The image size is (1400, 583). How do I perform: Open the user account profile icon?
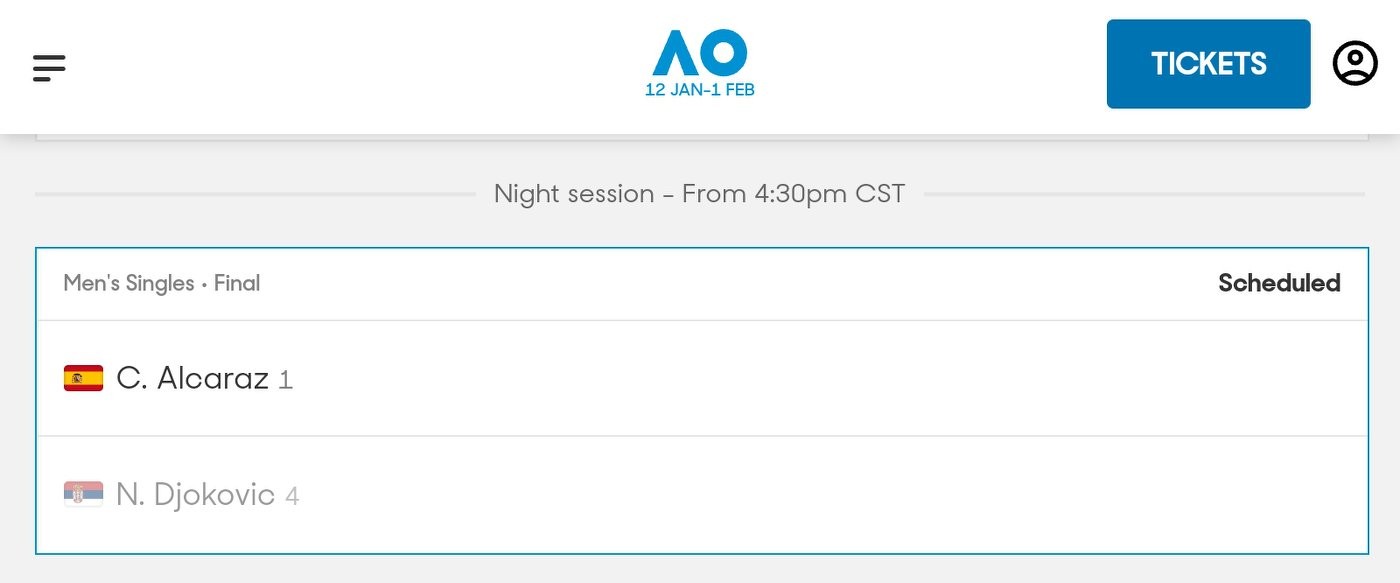coord(1355,64)
